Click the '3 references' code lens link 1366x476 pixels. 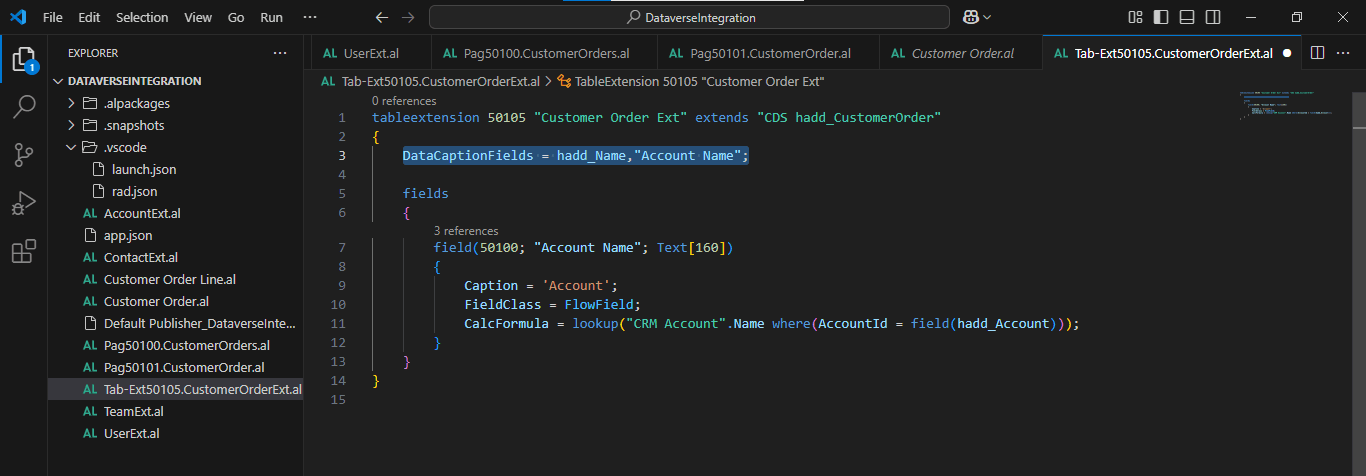tap(465, 231)
